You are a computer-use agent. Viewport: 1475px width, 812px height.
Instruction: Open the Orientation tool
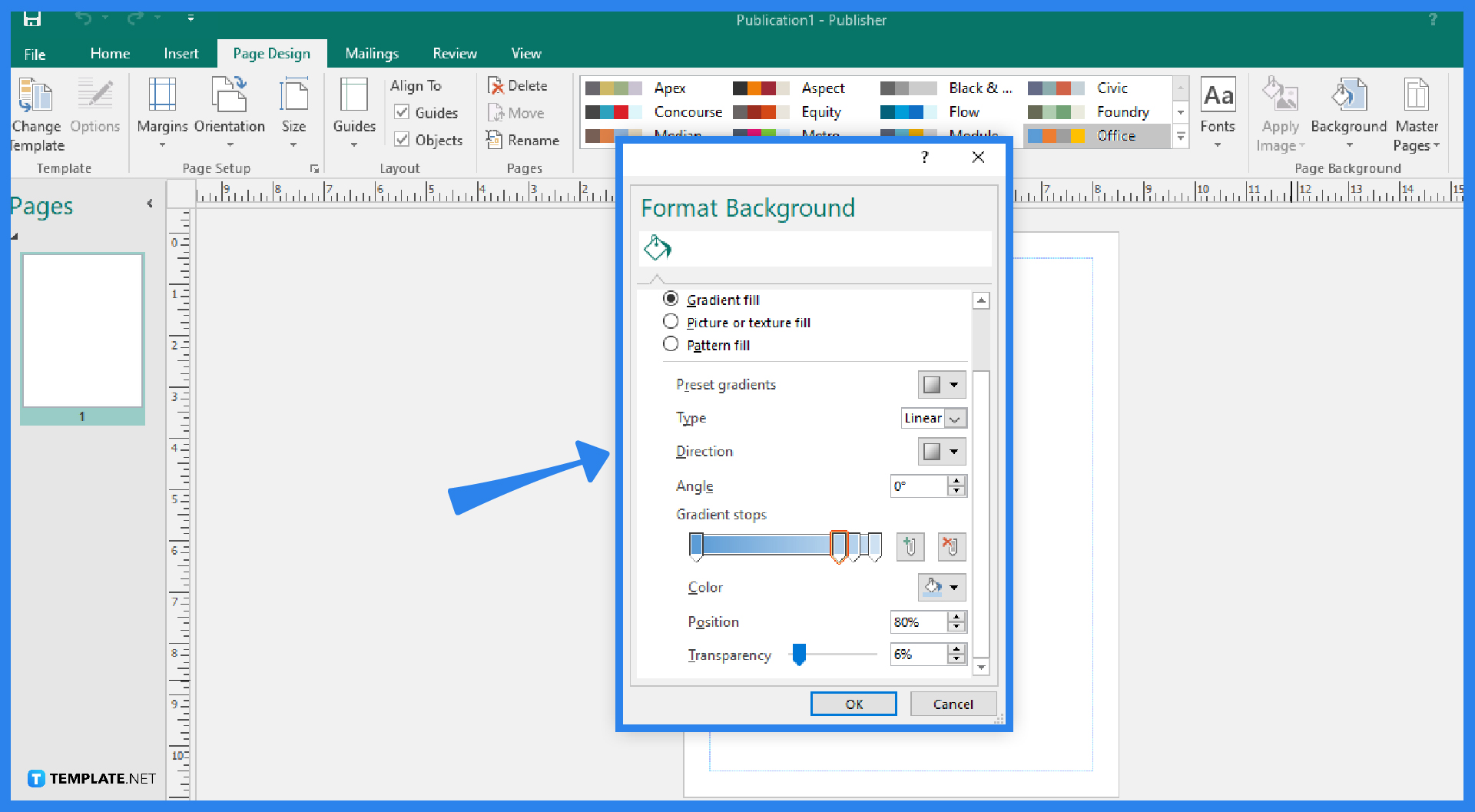point(230,113)
